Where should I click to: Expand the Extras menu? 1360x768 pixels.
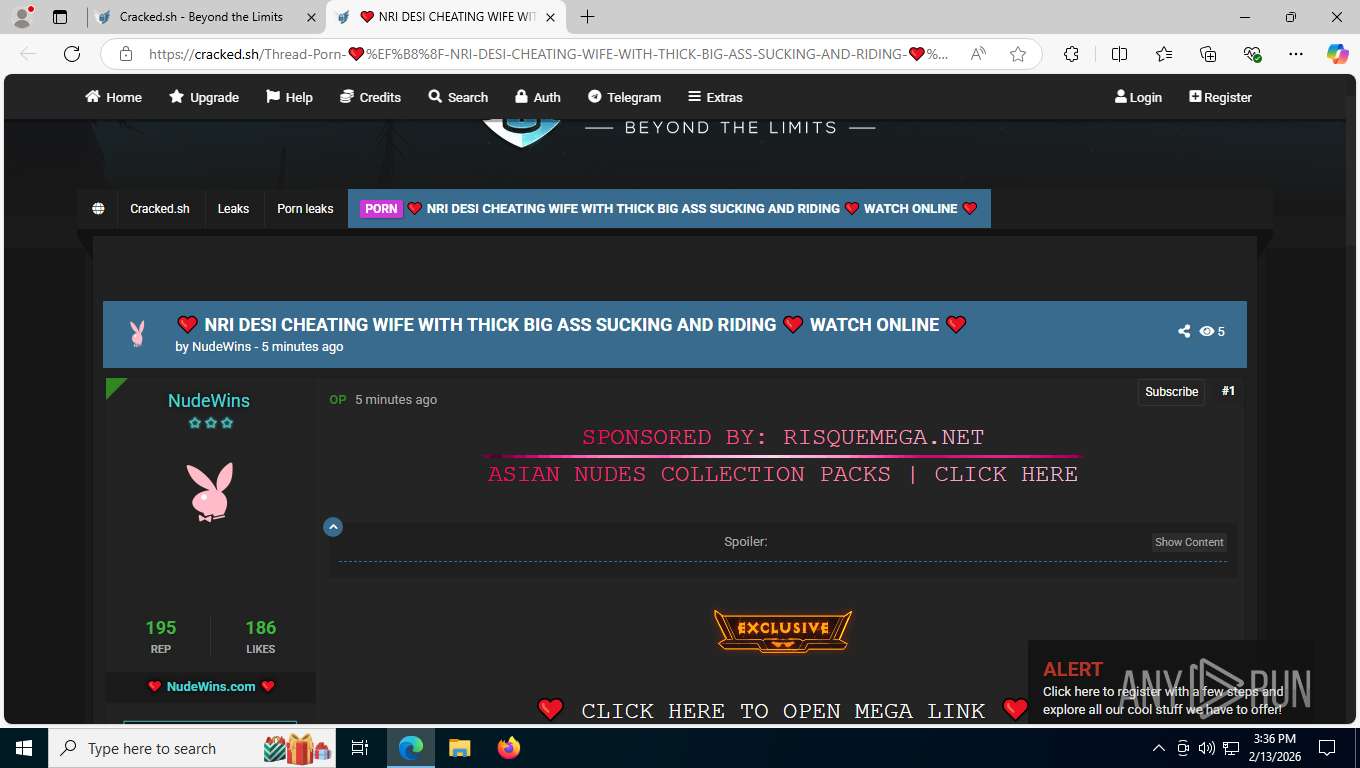(715, 97)
